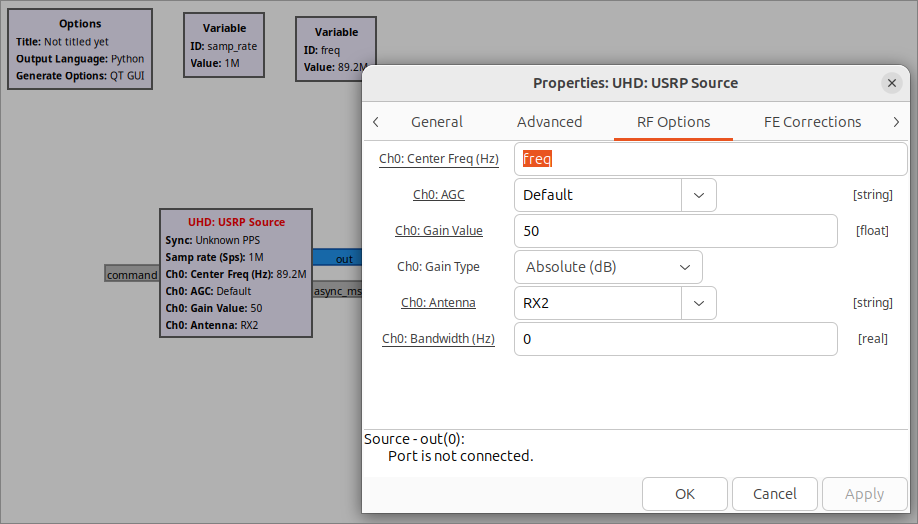Close the USRP Source properties dialog
Viewport: 918px width, 524px height.
point(891,83)
